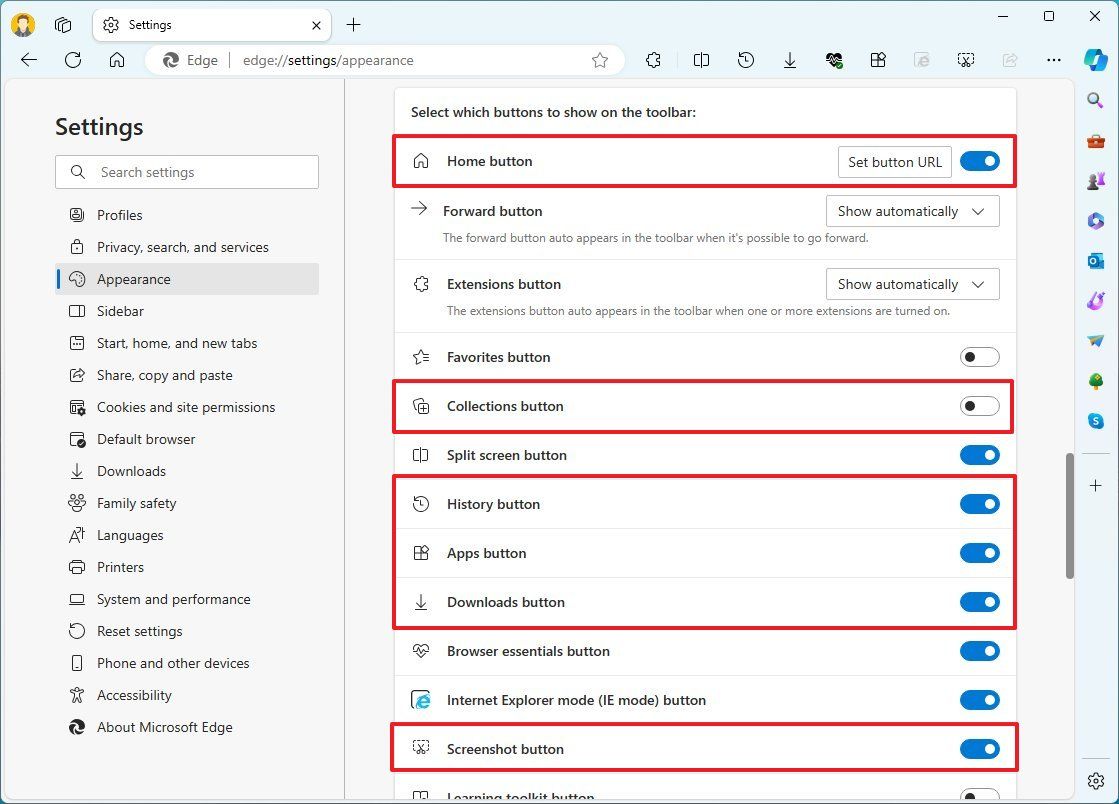Disable the Home button toggle

click(x=979, y=161)
